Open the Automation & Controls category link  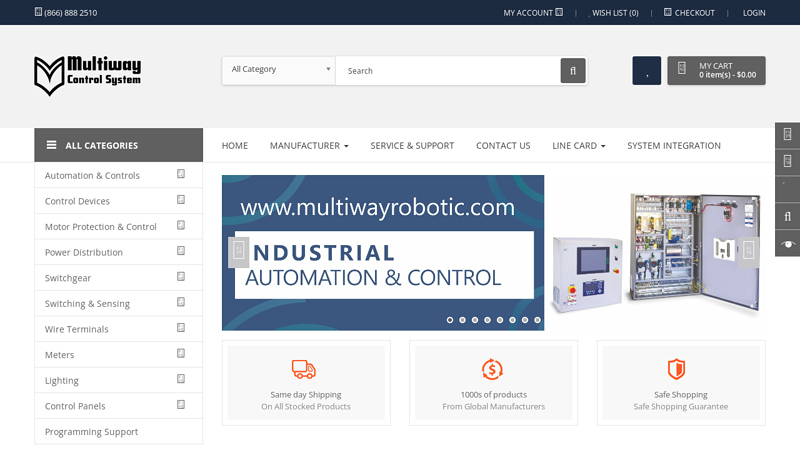(x=92, y=175)
